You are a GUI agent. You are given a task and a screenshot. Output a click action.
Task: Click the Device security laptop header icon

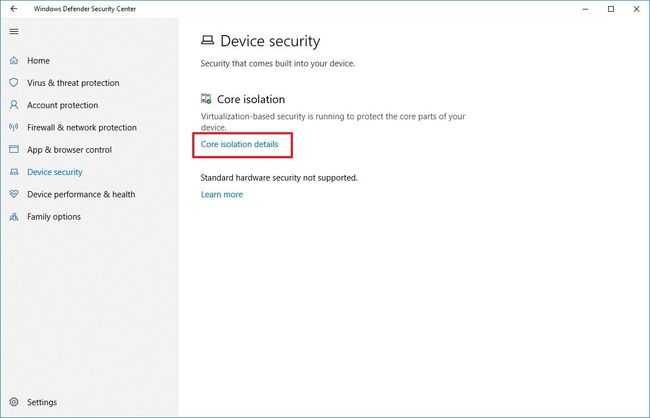207,41
